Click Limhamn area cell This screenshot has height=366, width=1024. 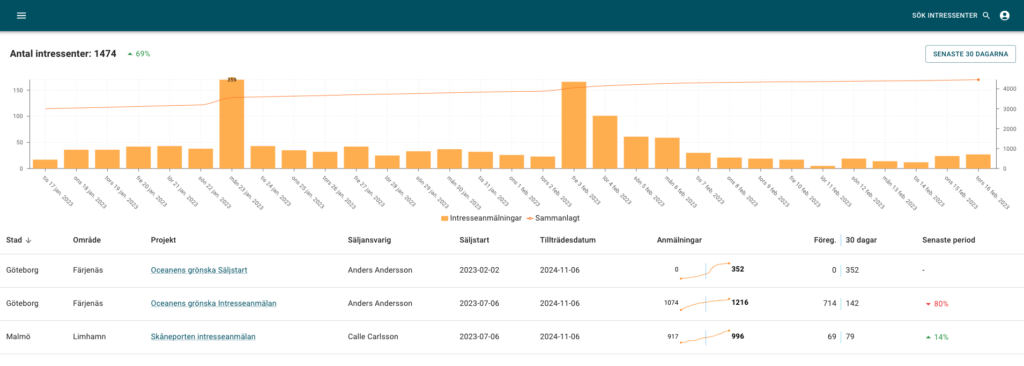(89, 337)
